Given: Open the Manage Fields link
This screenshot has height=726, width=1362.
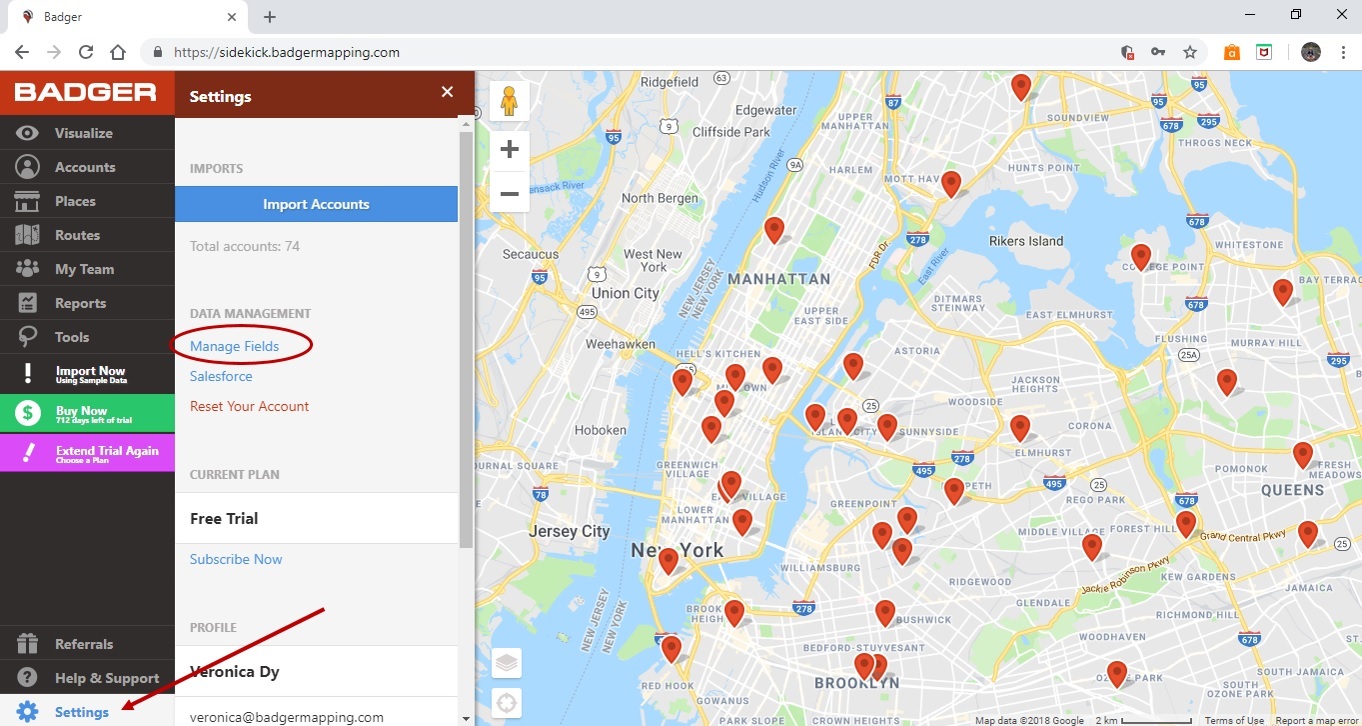Looking at the screenshot, I should tap(234, 346).
